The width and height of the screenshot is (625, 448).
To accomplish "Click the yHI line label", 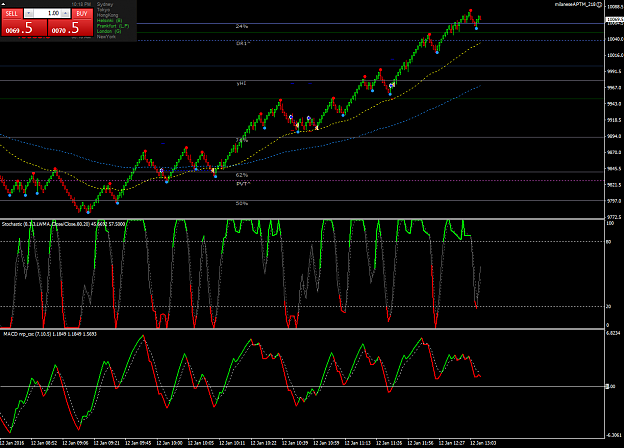I will [241, 84].
